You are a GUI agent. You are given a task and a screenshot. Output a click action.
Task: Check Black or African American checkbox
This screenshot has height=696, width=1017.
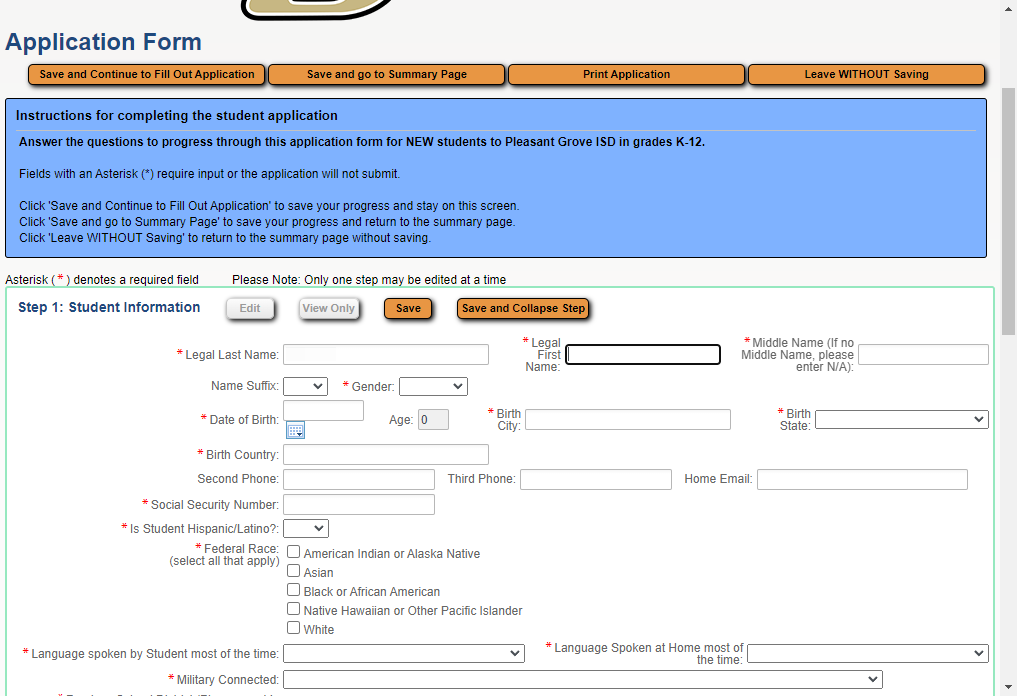pyautogui.click(x=294, y=590)
